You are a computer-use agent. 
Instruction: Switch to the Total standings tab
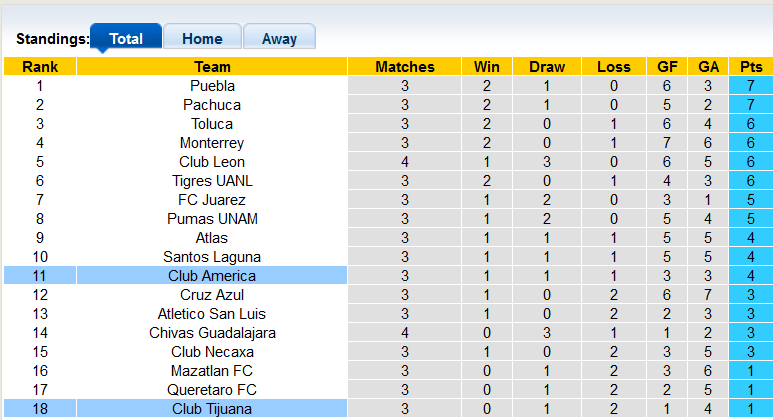tap(125, 39)
